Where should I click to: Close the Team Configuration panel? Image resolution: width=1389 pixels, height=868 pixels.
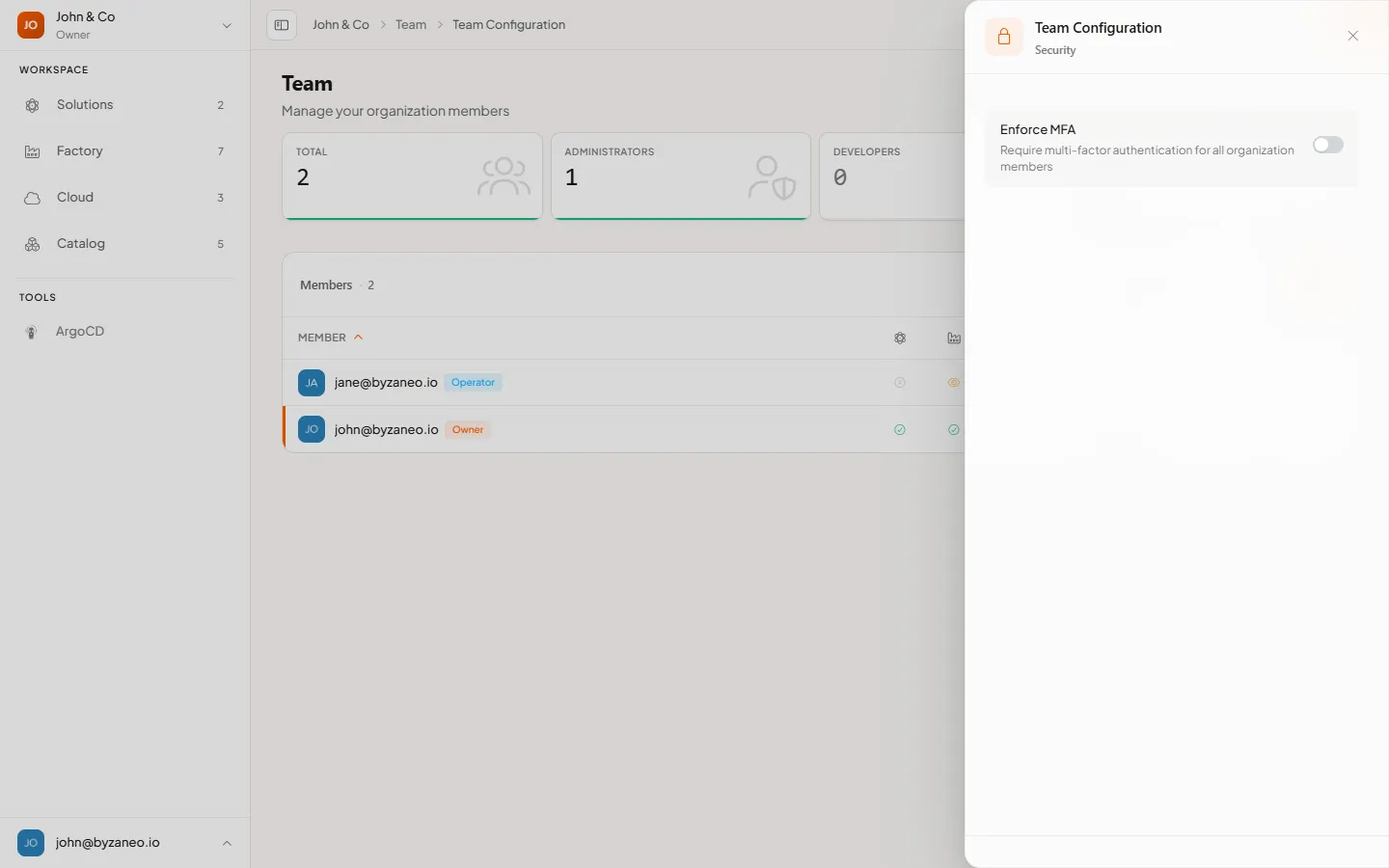pos(1353,36)
